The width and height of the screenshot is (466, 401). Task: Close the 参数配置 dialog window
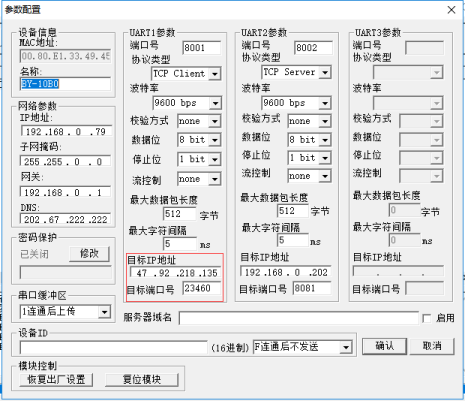[x=451, y=10]
